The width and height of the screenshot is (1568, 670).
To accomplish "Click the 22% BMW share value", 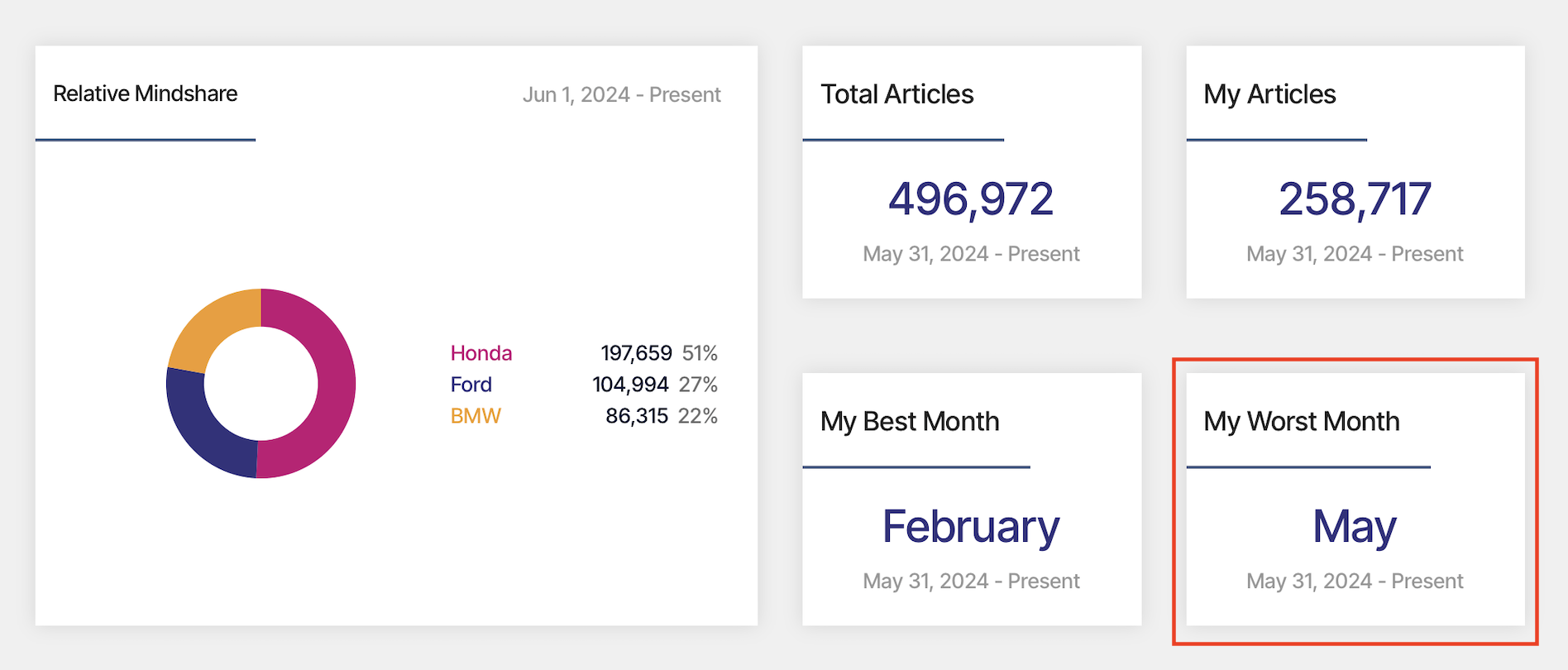I will tap(697, 416).
